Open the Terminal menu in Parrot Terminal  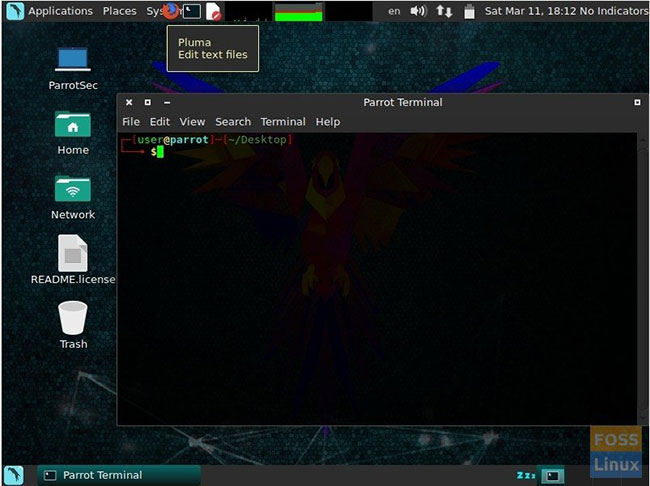click(x=283, y=122)
